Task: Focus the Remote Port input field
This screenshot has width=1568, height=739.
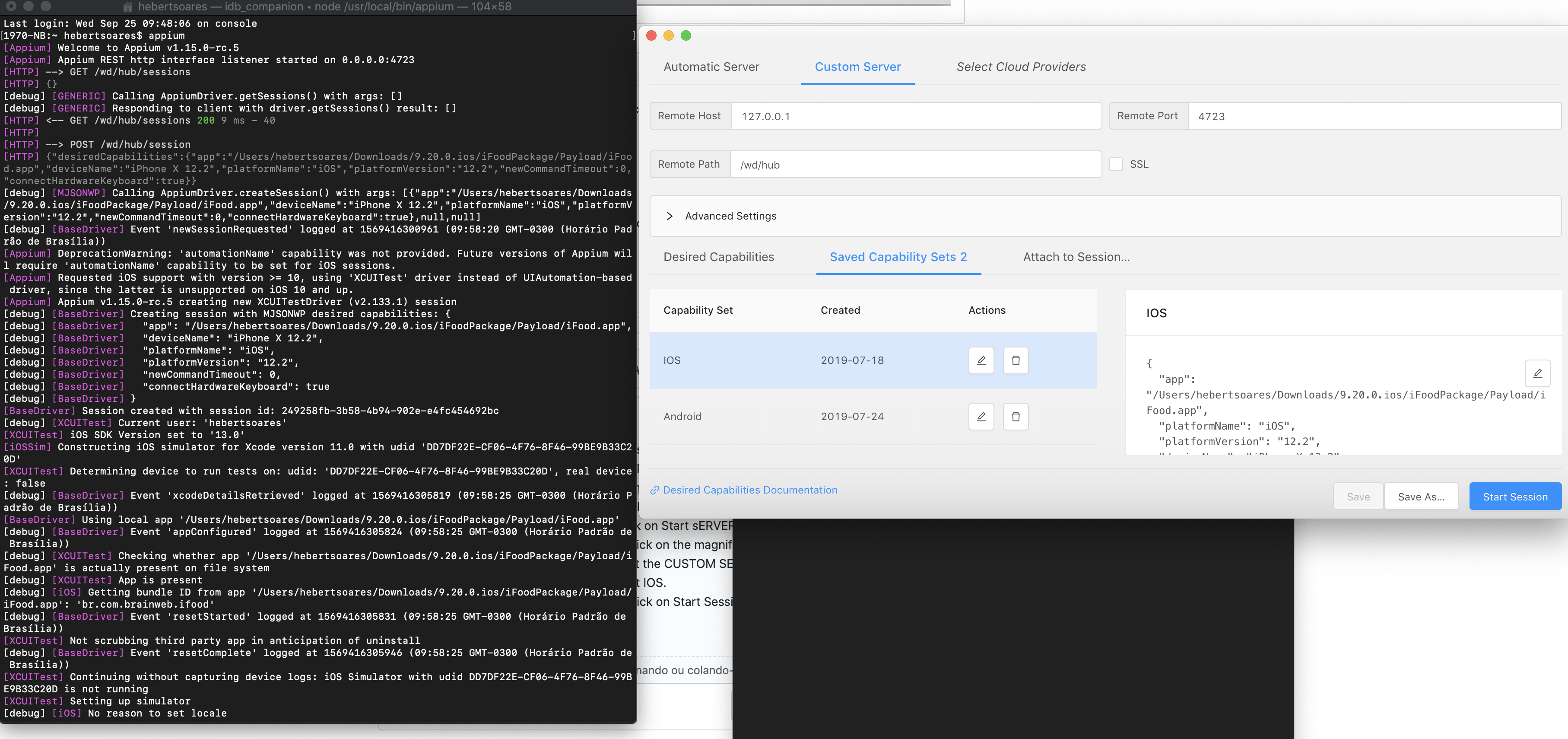Action: (x=1374, y=116)
